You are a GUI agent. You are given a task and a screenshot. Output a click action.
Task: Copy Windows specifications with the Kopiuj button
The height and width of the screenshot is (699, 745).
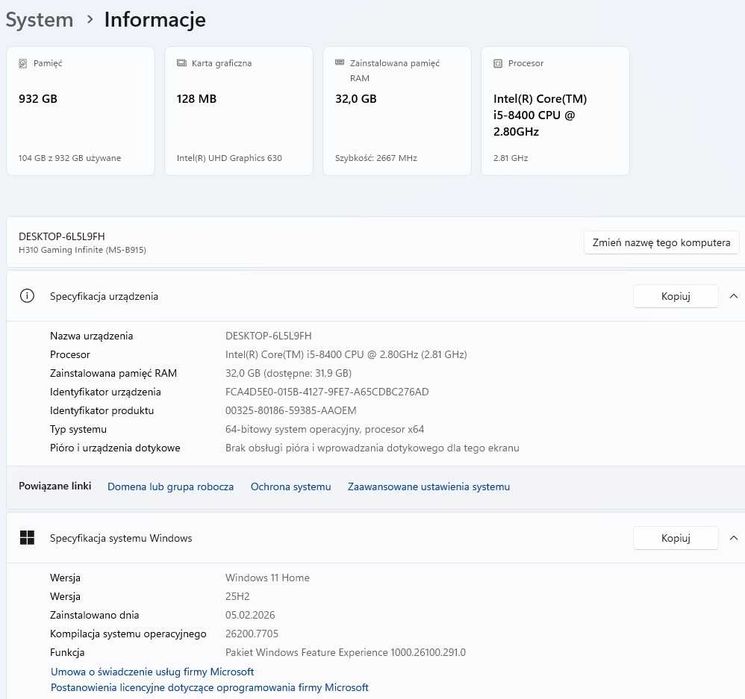[676, 538]
